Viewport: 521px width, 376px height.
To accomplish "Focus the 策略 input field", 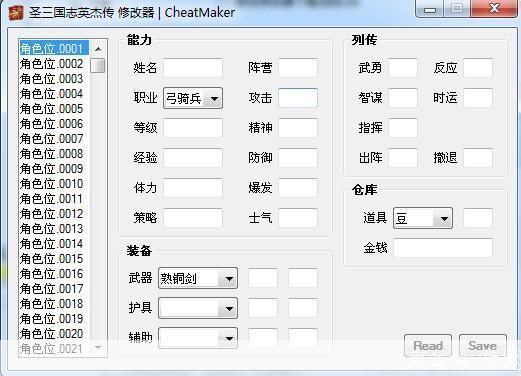I will coord(193,218).
